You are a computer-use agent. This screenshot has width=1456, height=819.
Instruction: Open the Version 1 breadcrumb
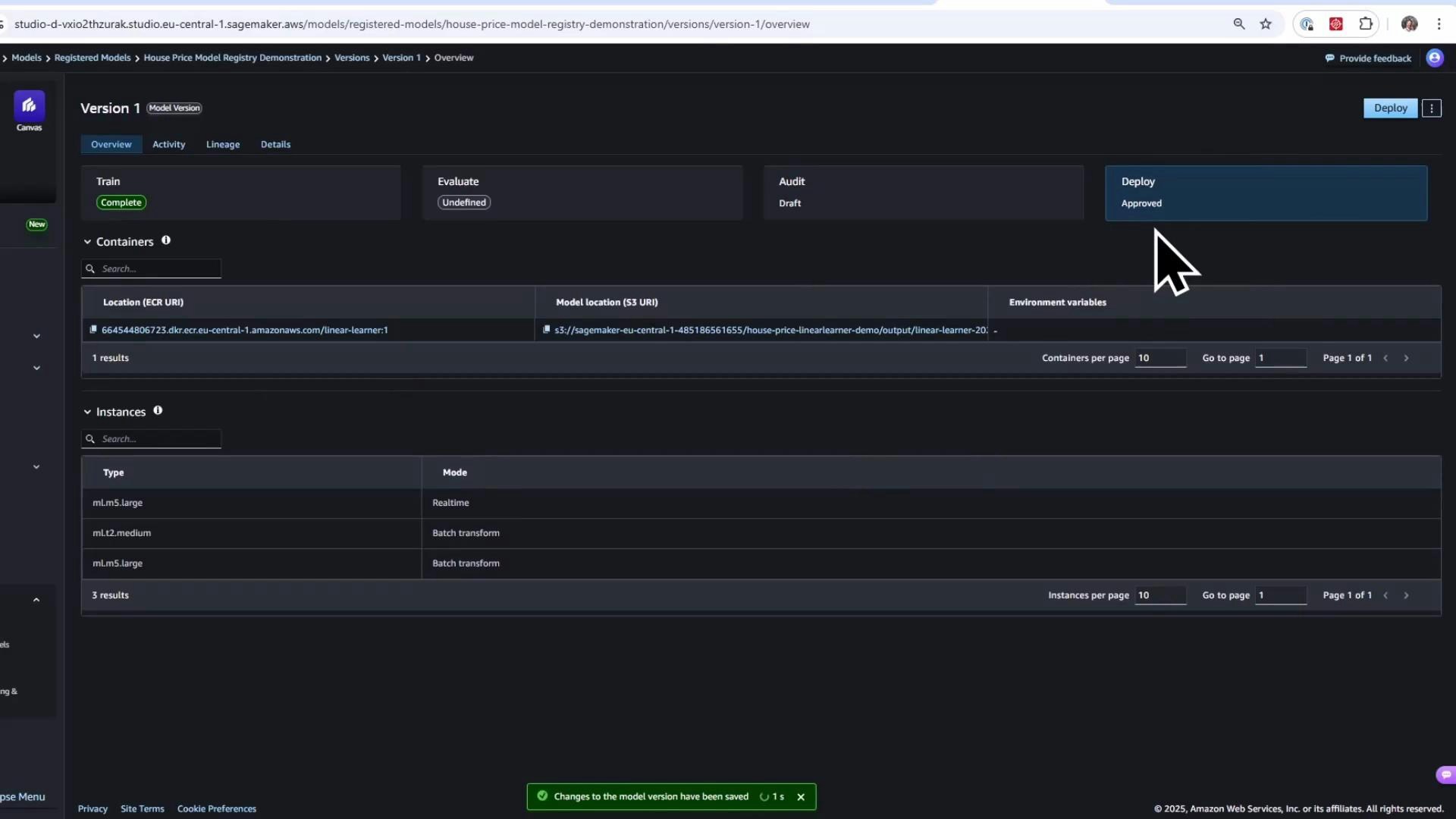pyautogui.click(x=401, y=58)
